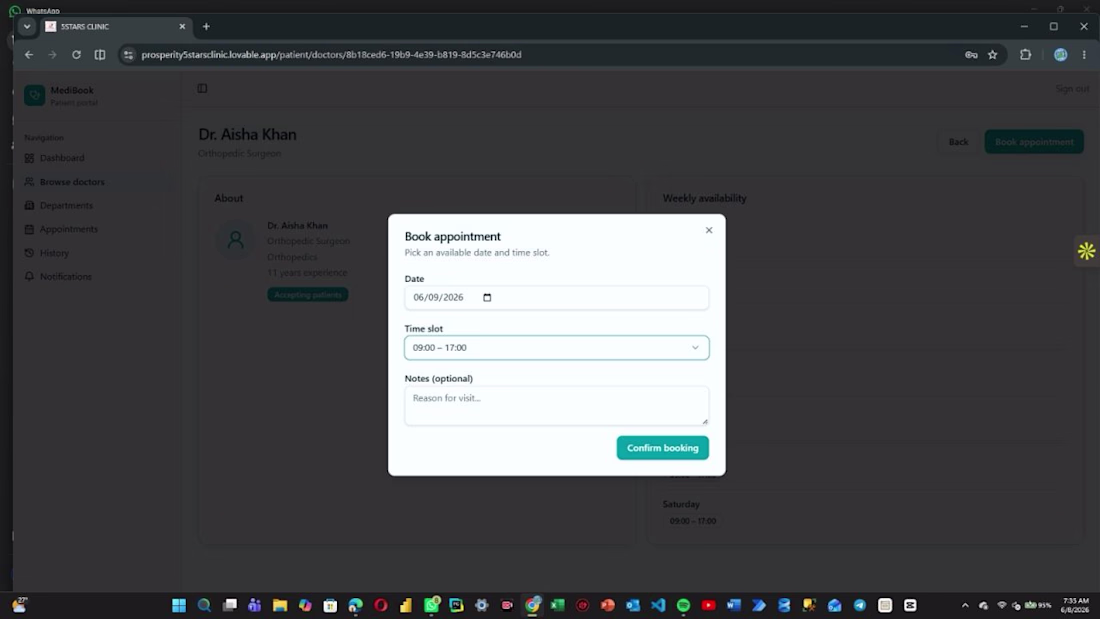Open CapCut from taskbar
Screen dimensions: 1100x619
coord(910,605)
